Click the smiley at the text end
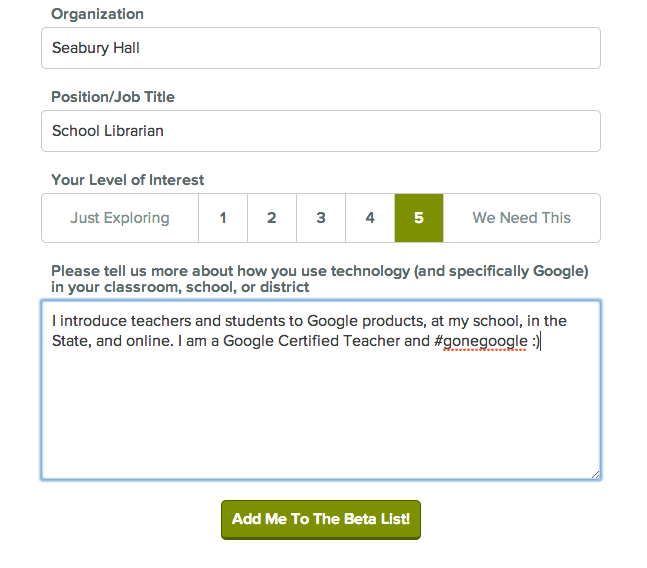 536,342
